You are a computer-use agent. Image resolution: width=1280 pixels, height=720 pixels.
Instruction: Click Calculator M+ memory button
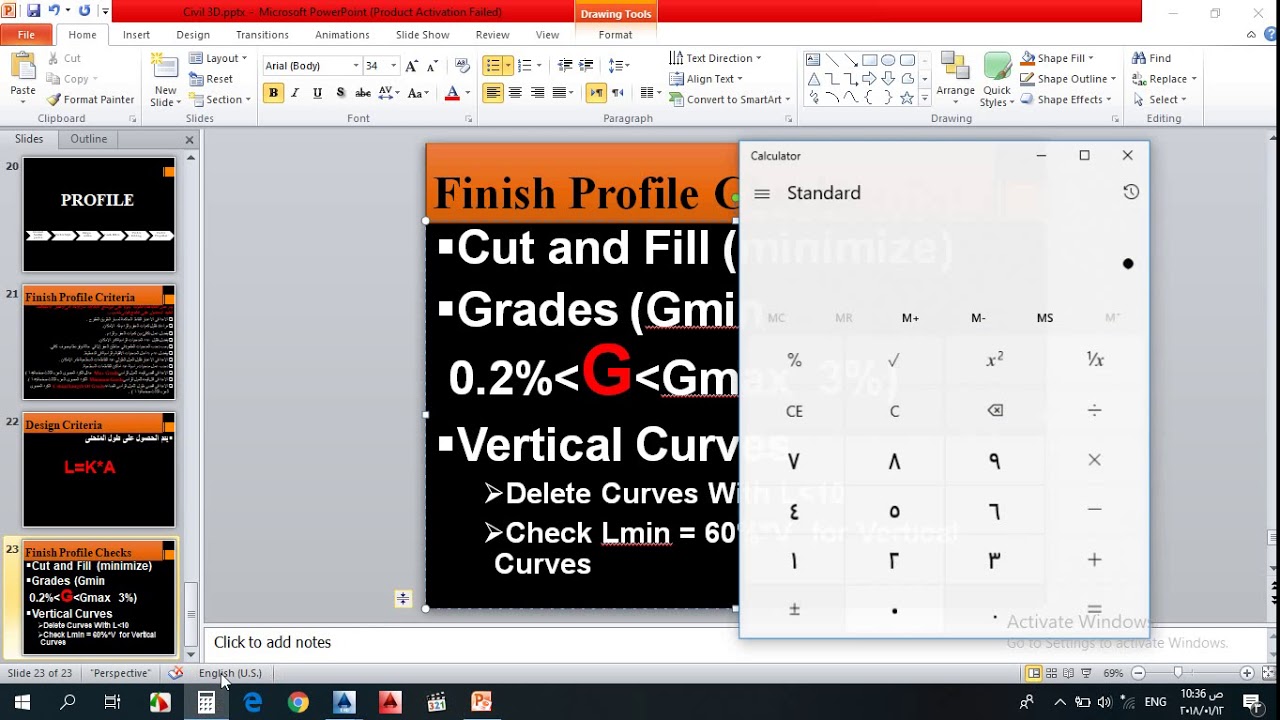pyautogui.click(x=910, y=318)
